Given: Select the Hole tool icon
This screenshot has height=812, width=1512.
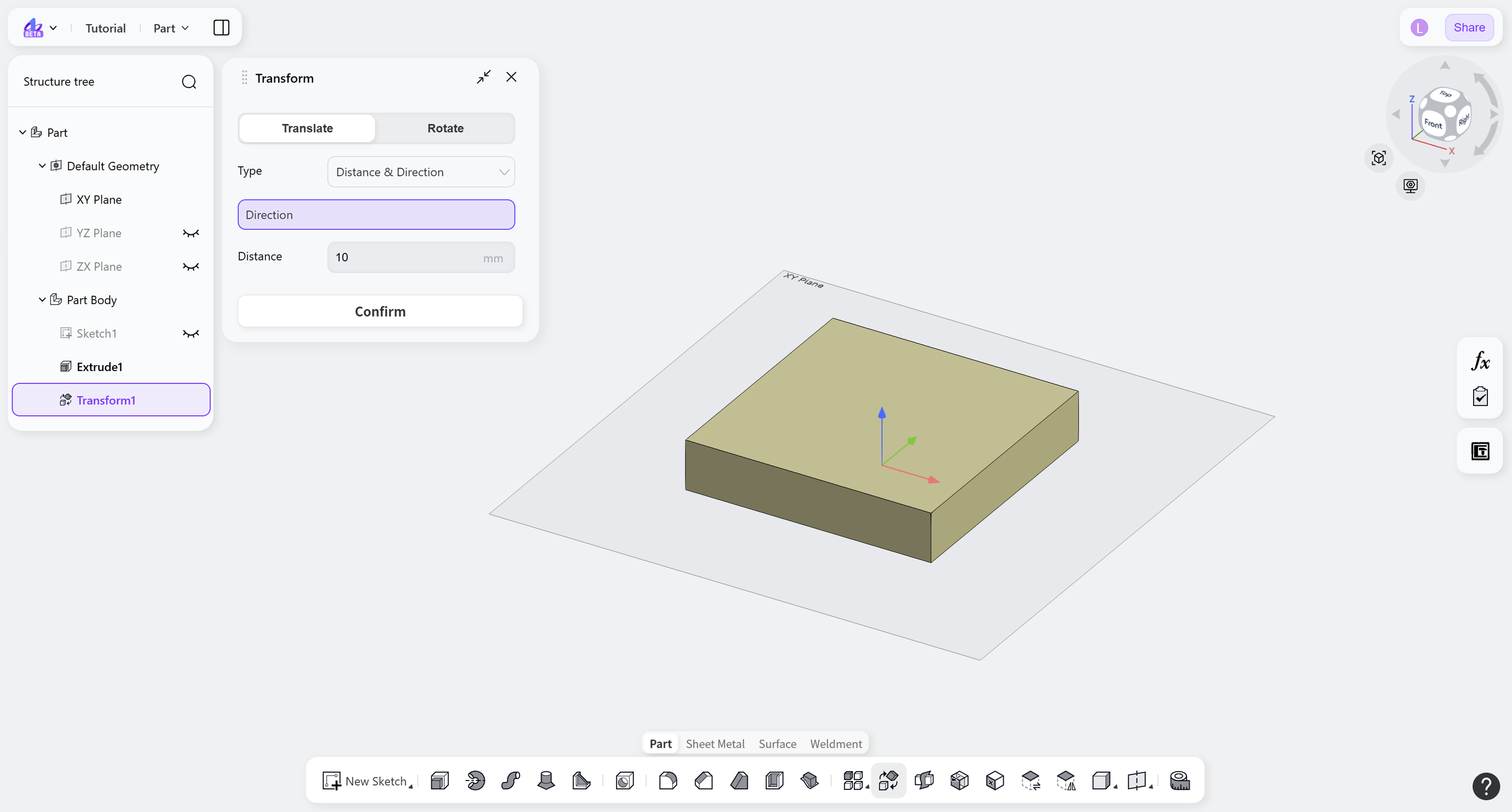Looking at the screenshot, I should (x=625, y=781).
